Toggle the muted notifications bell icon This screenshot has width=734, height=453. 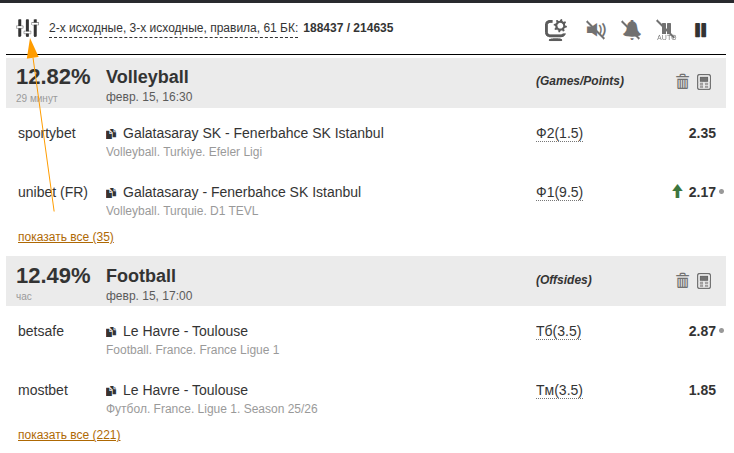(x=631, y=29)
